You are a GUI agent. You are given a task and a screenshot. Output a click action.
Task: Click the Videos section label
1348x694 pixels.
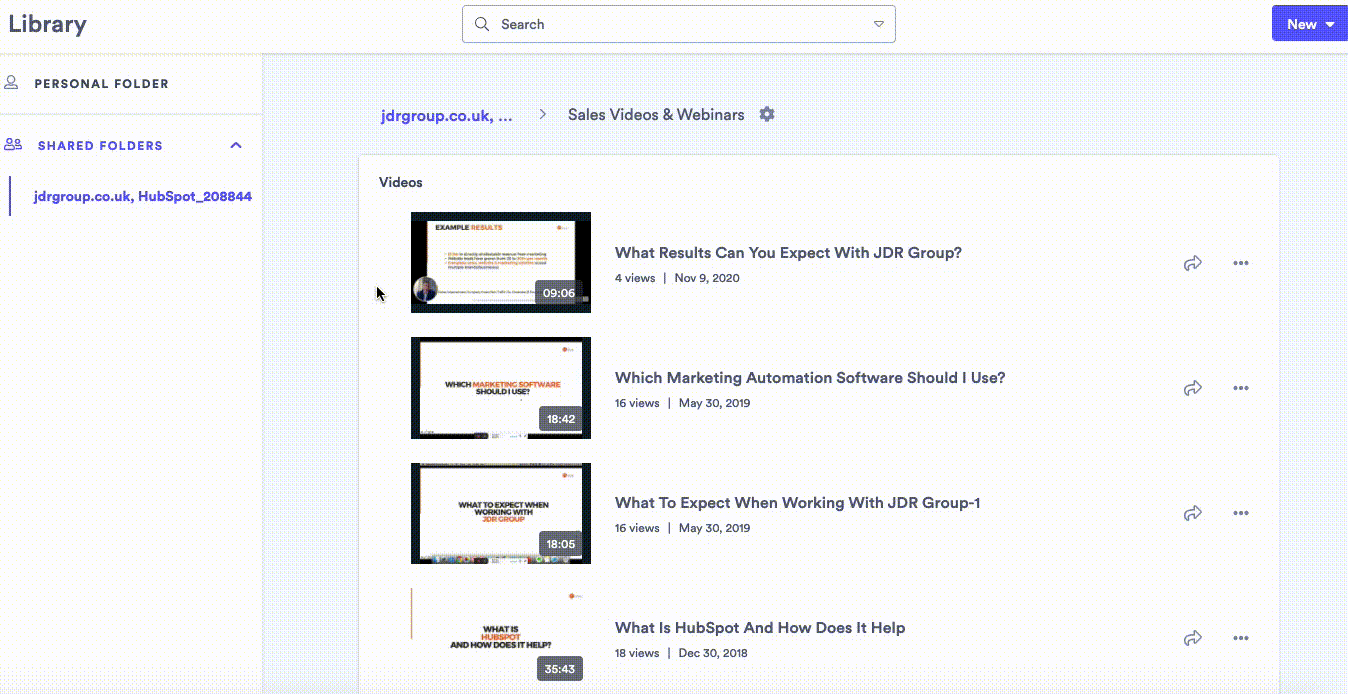click(401, 182)
